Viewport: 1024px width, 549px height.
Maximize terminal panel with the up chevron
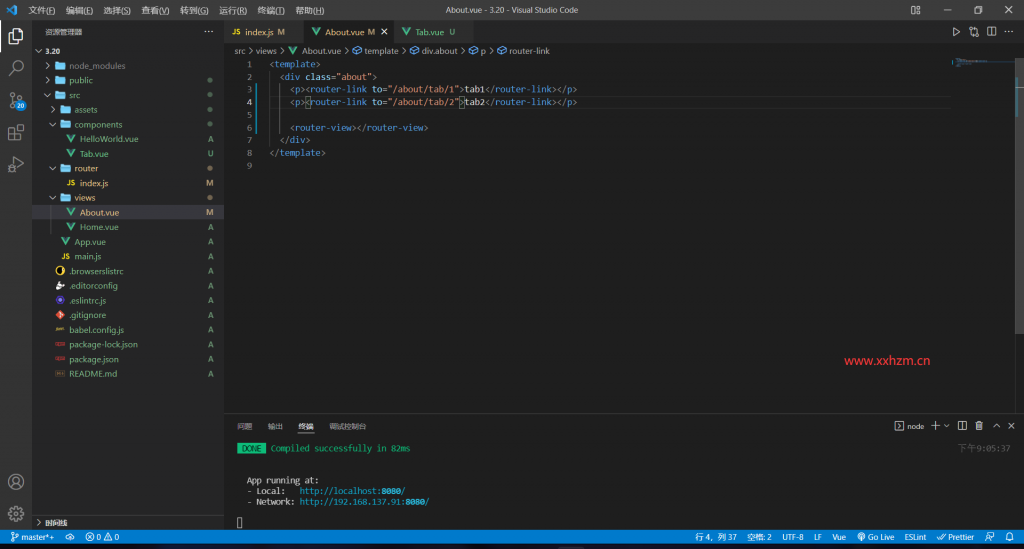995,426
